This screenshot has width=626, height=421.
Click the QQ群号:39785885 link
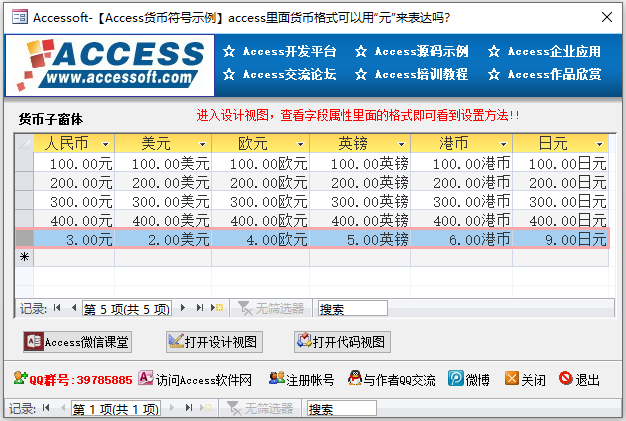[73, 379]
